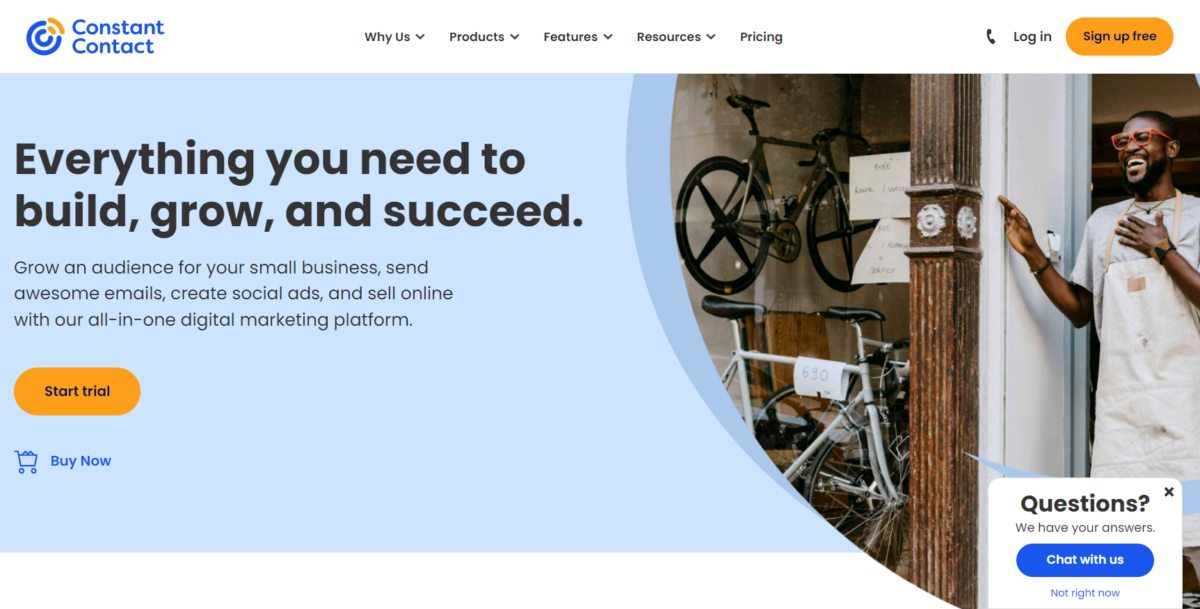The height and width of the screenshot is (609, 1200).
Task: Start a chat with Chat with us
Action: pos(1085,560)
